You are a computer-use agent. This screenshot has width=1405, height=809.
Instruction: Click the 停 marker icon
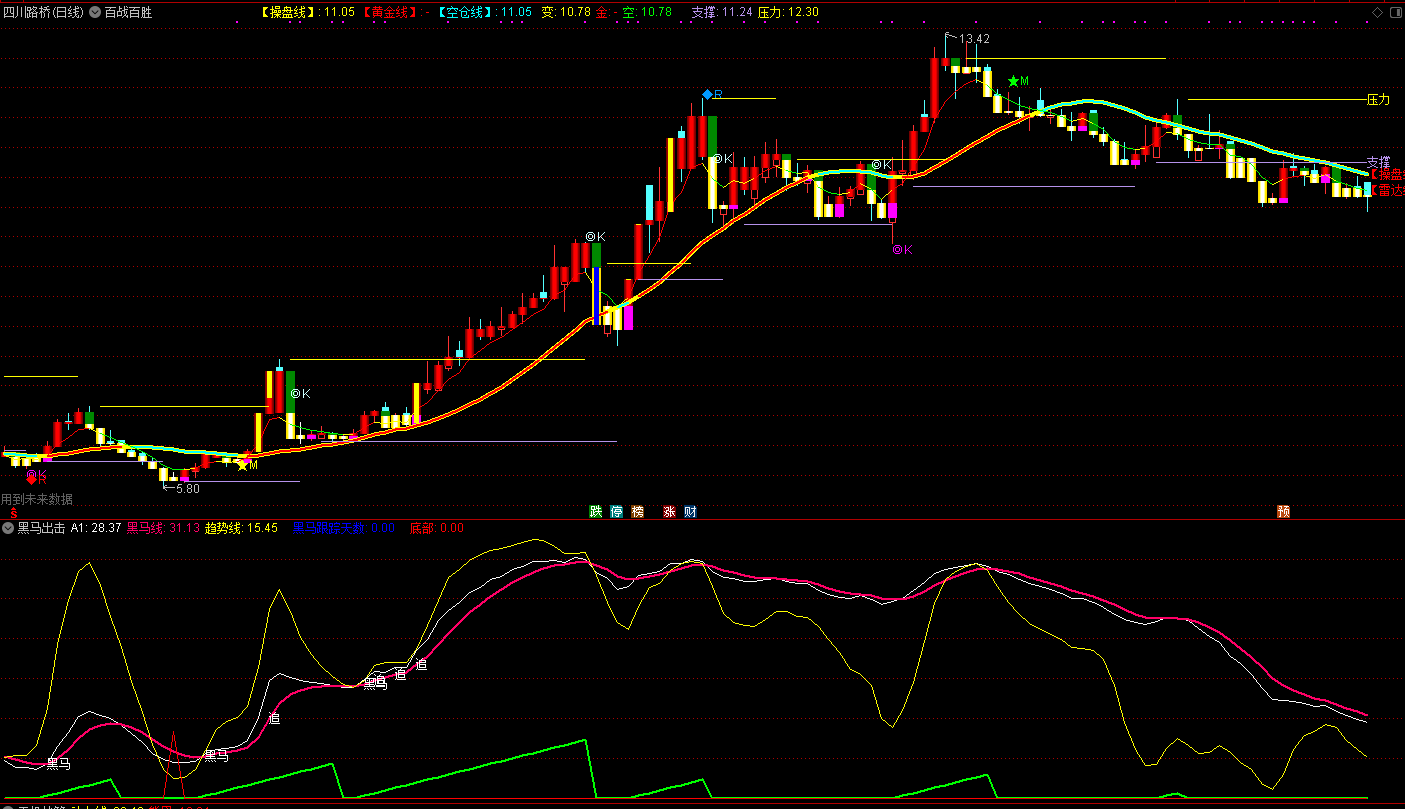pyautogui.click(x=617, y=511)
